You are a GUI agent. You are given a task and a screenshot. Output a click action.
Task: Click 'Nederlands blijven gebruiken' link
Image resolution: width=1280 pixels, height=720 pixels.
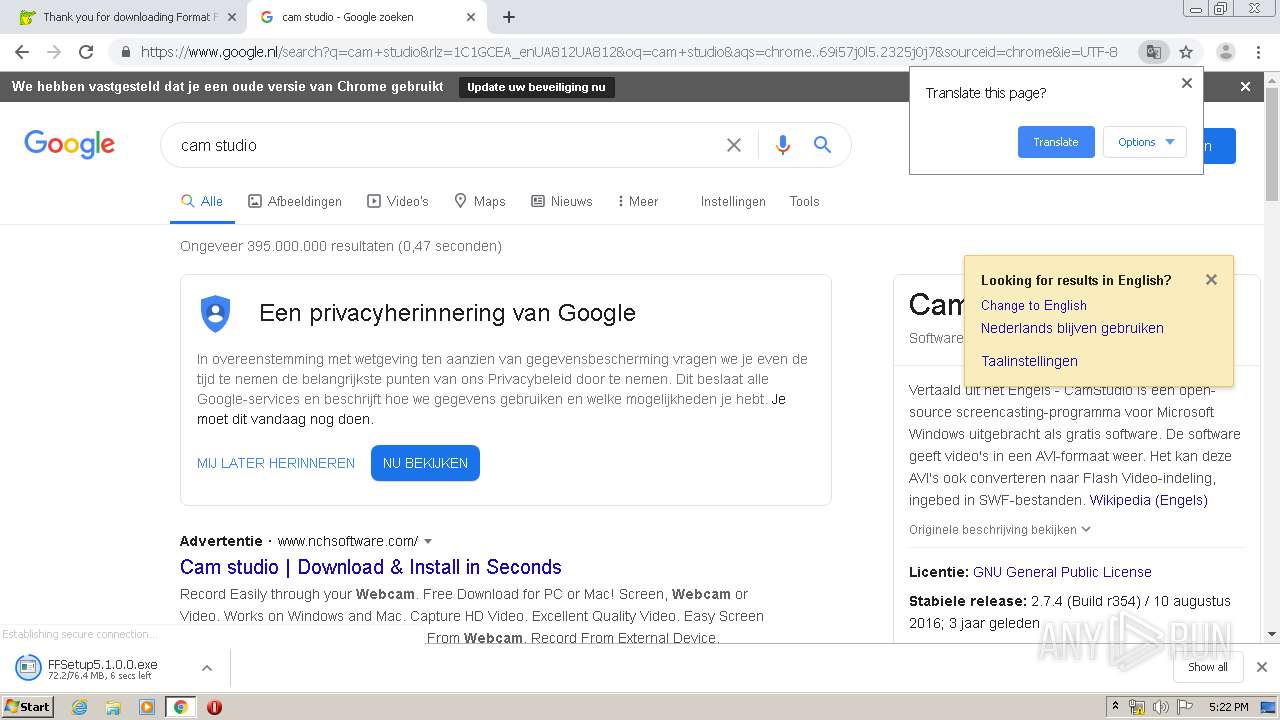[x=1072, y=328]
